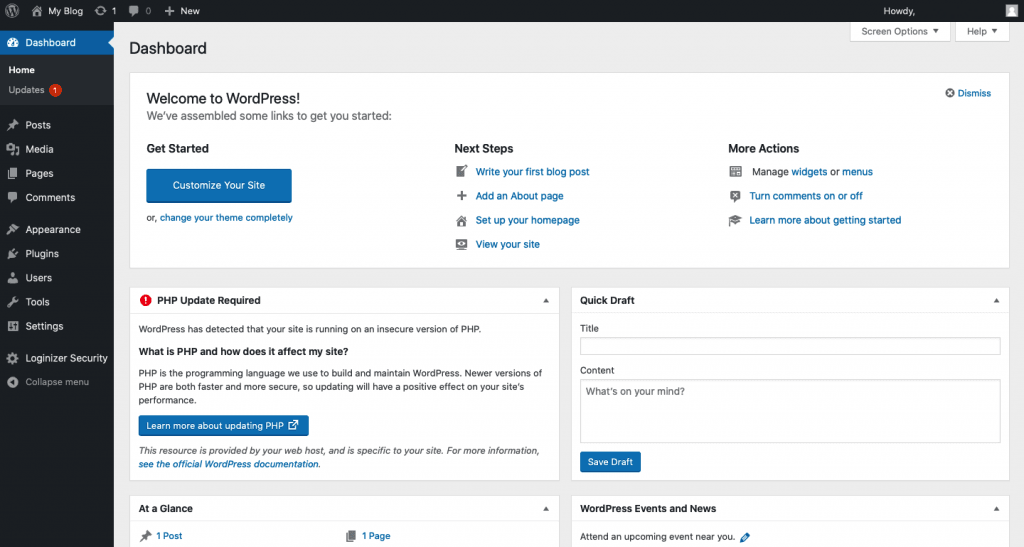Follow the change your theme completely link
The height and width of the screenshot is (547, 1024).
(x=226, y=217)
